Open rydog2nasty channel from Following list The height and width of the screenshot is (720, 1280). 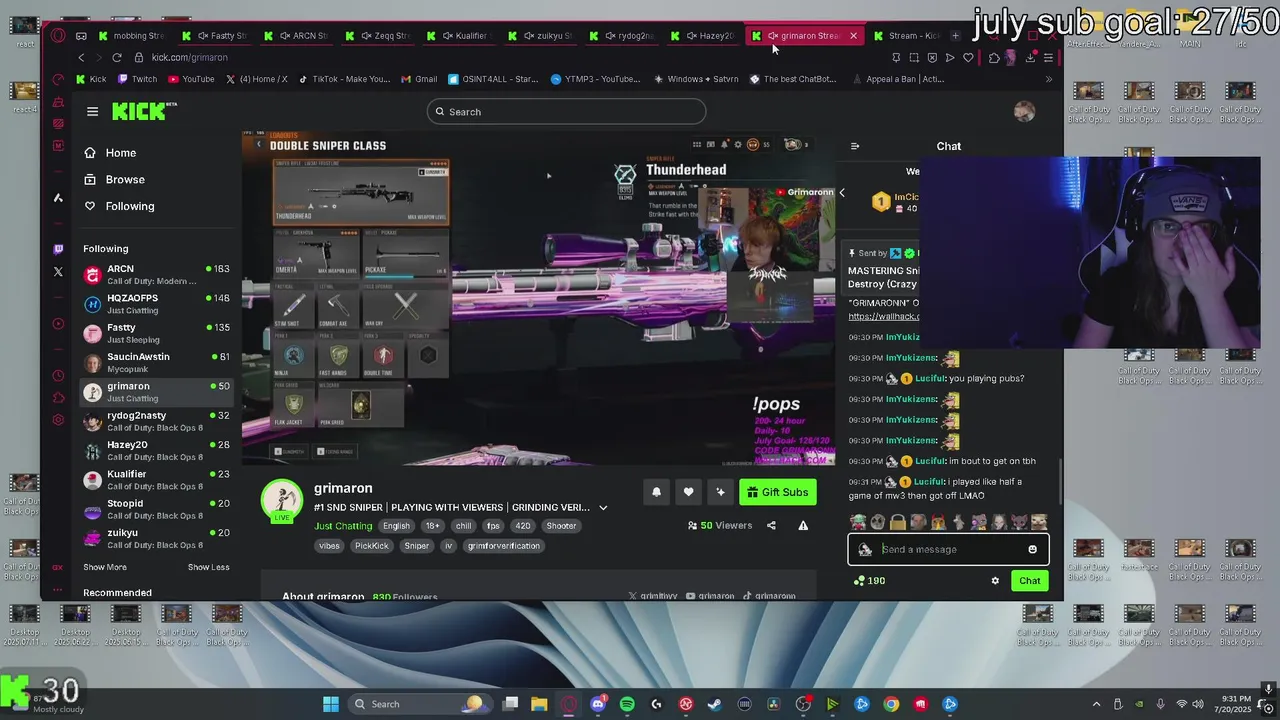(156, 421)
